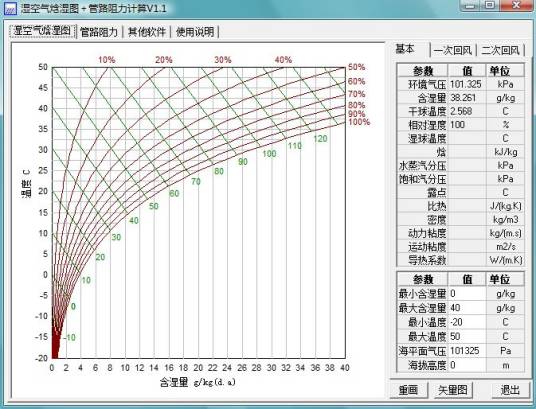Click the enthalpy line label -10
Viewport: 536px width, 409px height.
pos(69,338)
